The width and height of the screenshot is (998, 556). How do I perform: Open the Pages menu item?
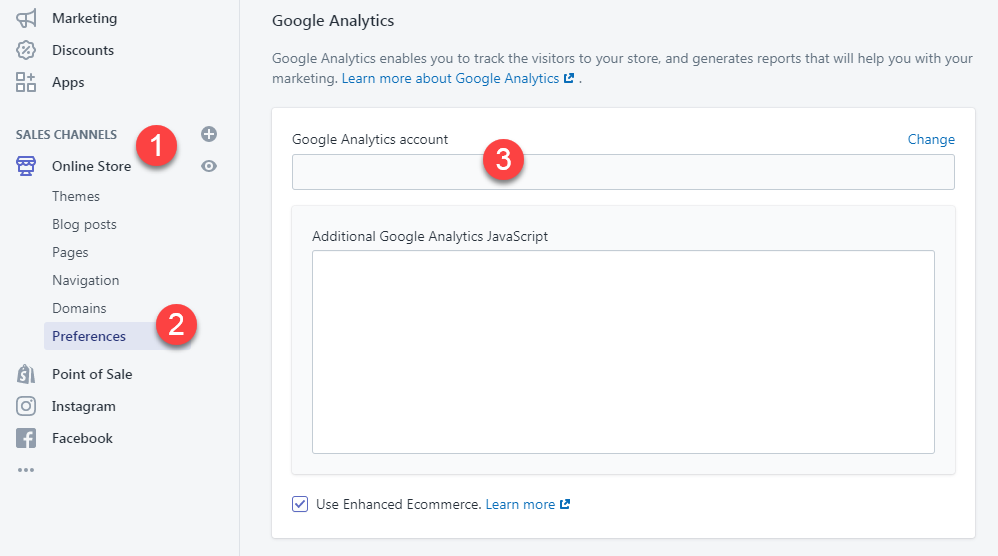point(70,252)
